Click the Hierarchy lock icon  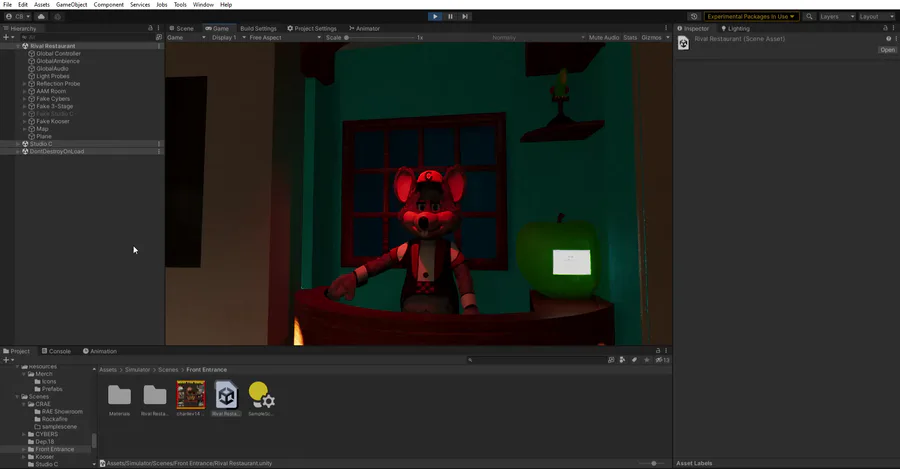point(150,28)
